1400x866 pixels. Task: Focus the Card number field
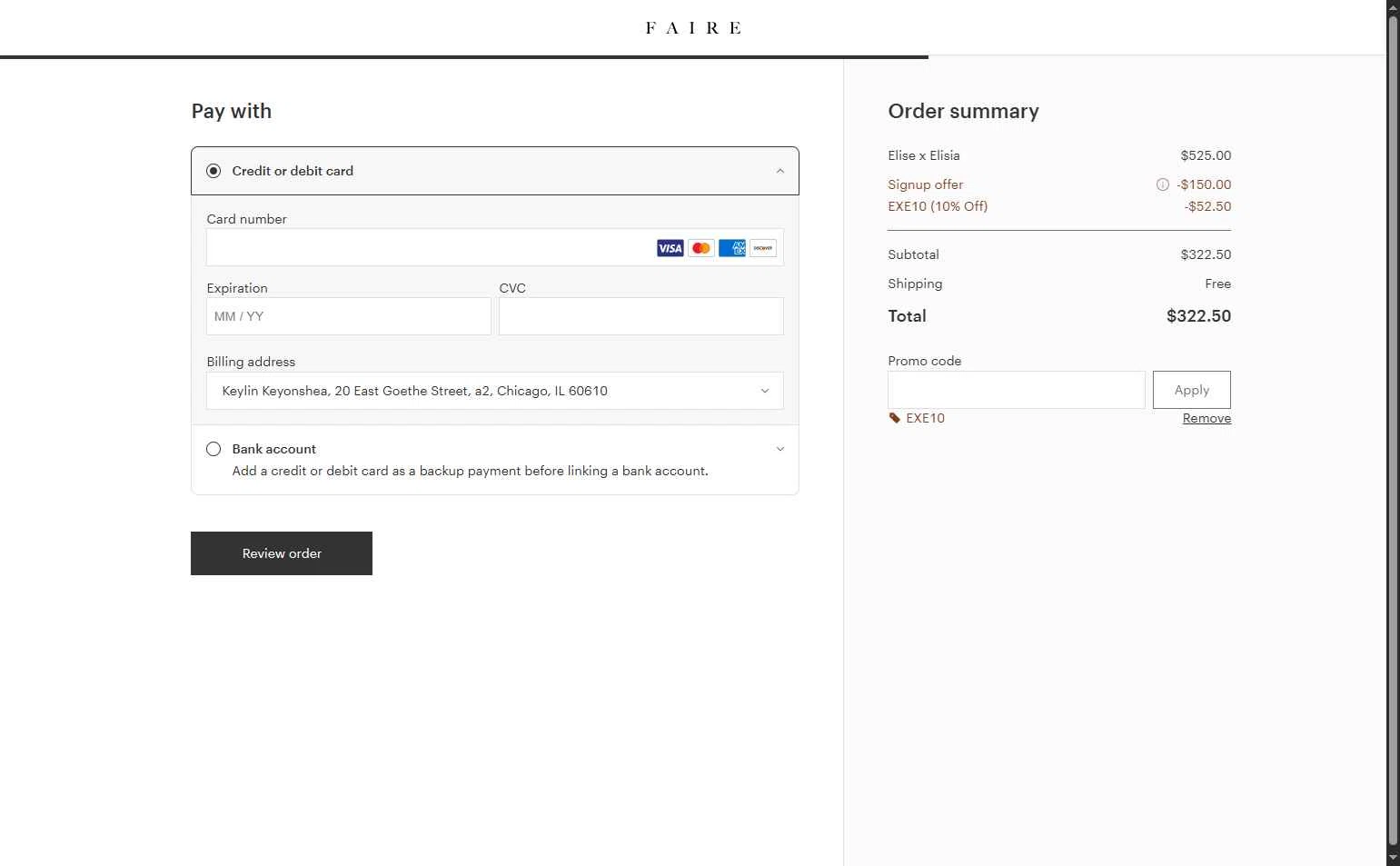coord(427,248)
